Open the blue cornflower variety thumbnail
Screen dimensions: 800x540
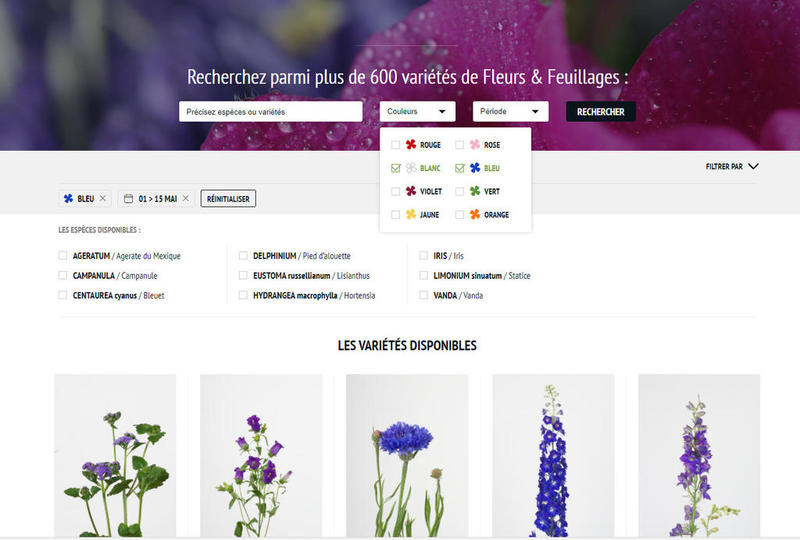point(407,455)
